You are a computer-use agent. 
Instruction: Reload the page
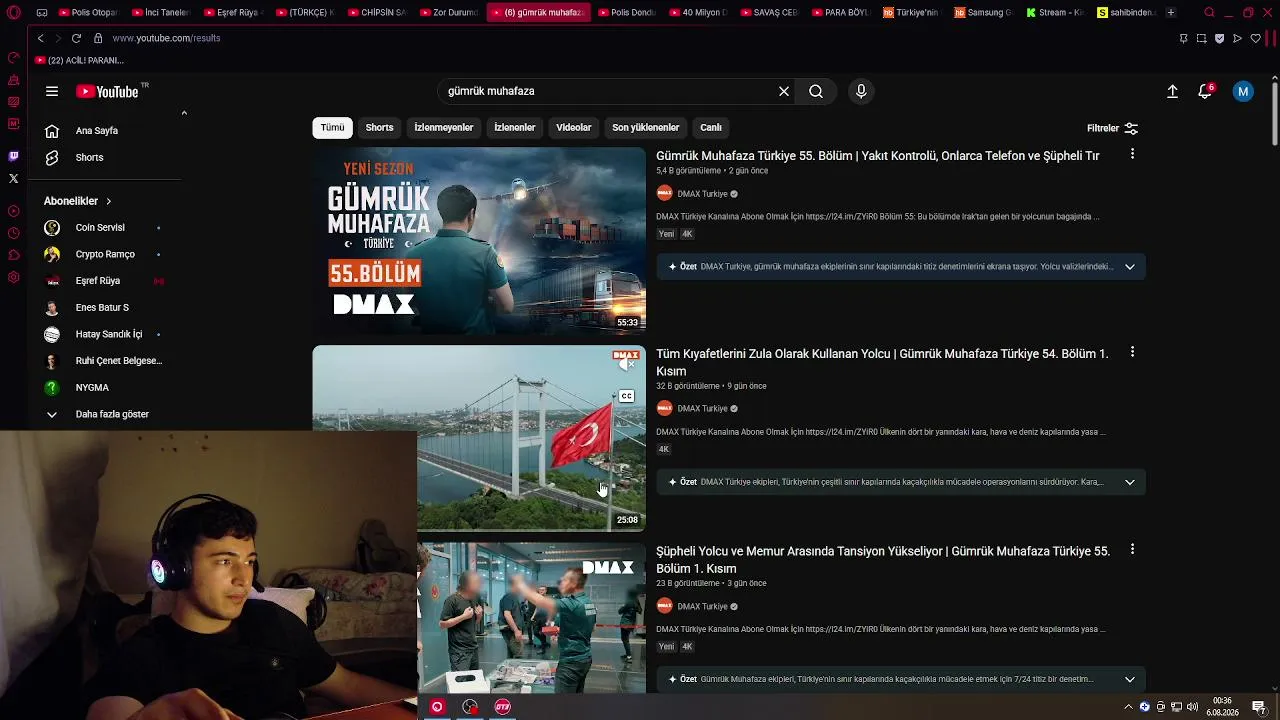(x=76, y=38)
